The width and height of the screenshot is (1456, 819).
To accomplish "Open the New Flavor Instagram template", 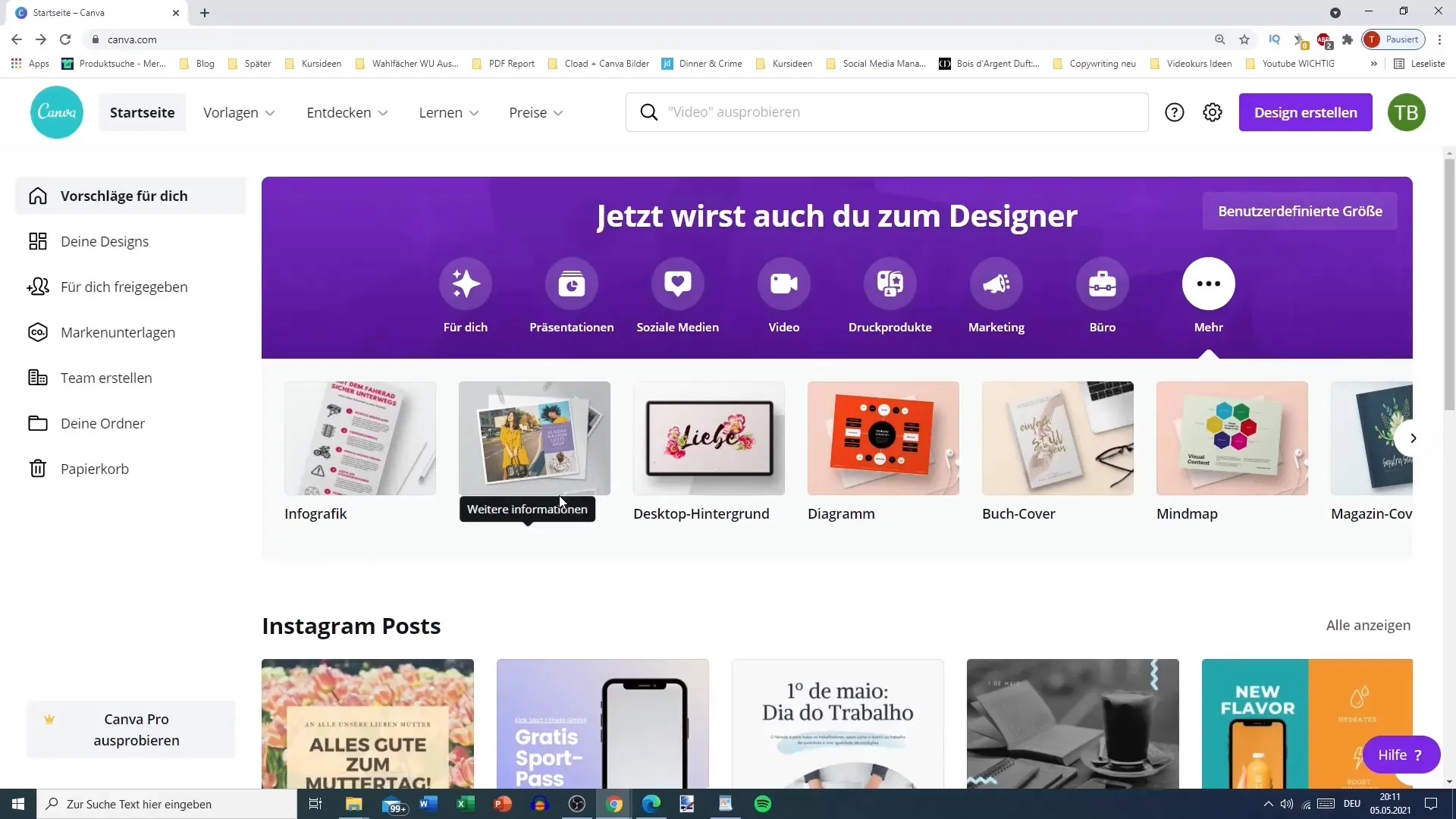I will [x=1307, y=723].
